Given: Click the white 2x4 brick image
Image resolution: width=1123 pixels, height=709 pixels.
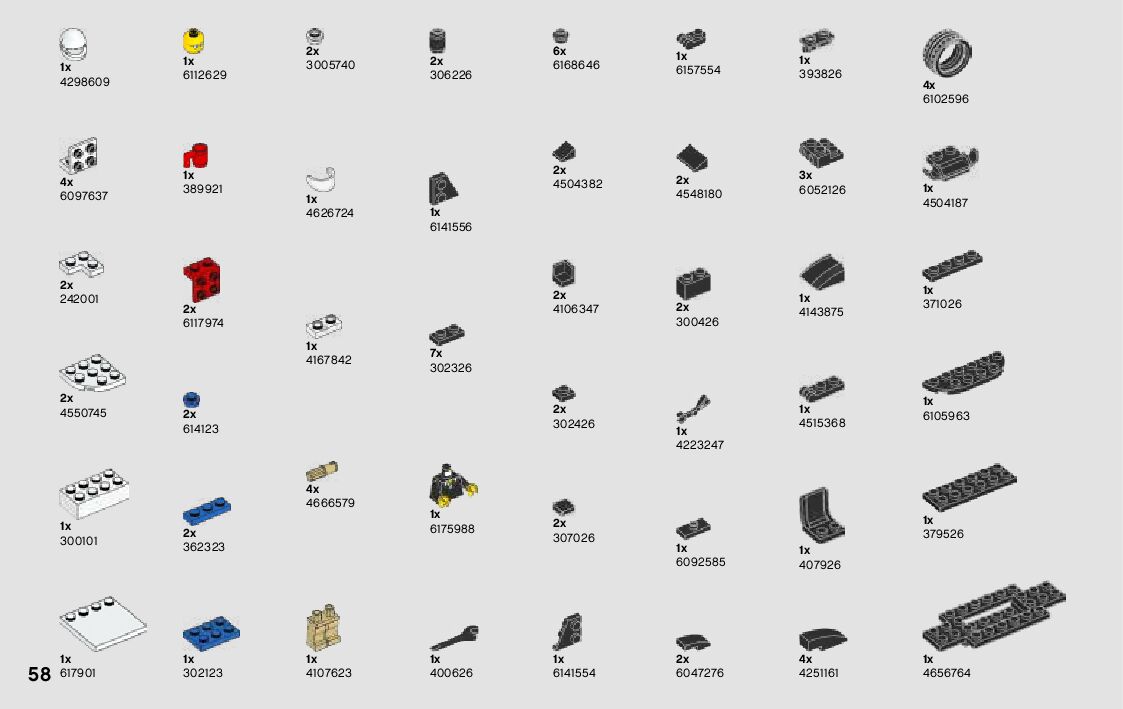Looking at the screenshot, I should coord(94,496).
